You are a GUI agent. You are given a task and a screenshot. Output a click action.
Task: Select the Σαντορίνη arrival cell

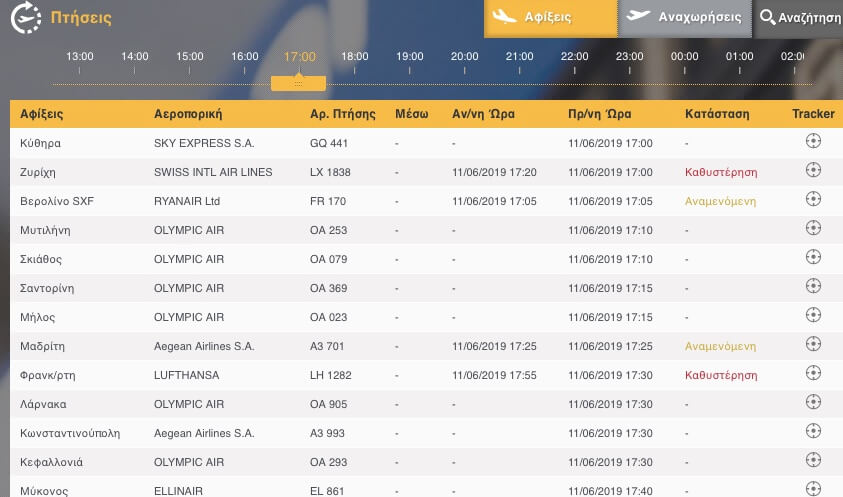coord(47,289)
